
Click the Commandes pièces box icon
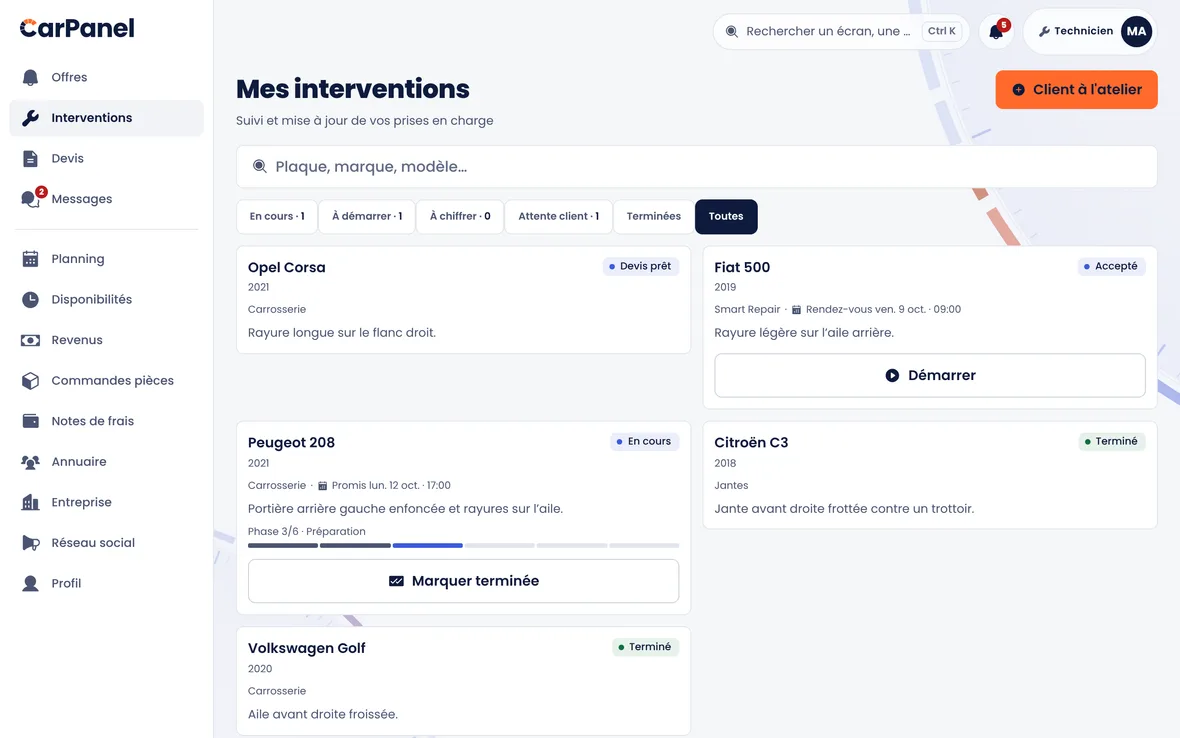pos(30,381)
